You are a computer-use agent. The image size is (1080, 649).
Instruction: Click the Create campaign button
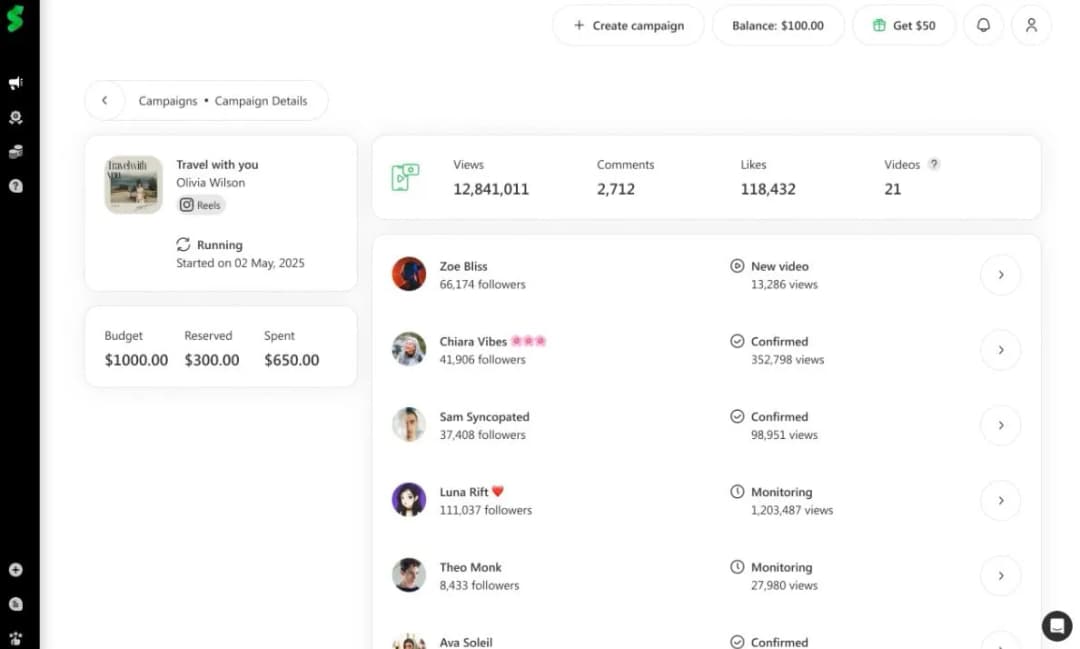tap(628, 25)
